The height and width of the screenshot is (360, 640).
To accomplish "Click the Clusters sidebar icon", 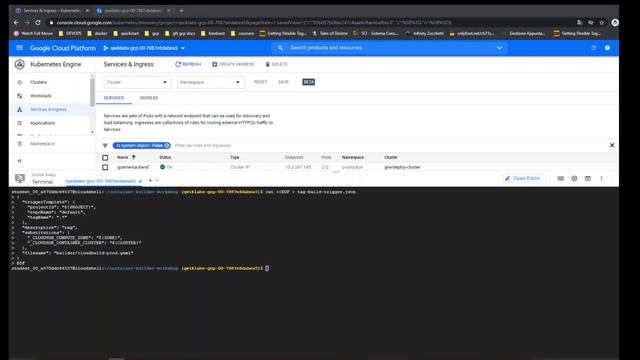I will pyautogui.click(x=19, y=82).
